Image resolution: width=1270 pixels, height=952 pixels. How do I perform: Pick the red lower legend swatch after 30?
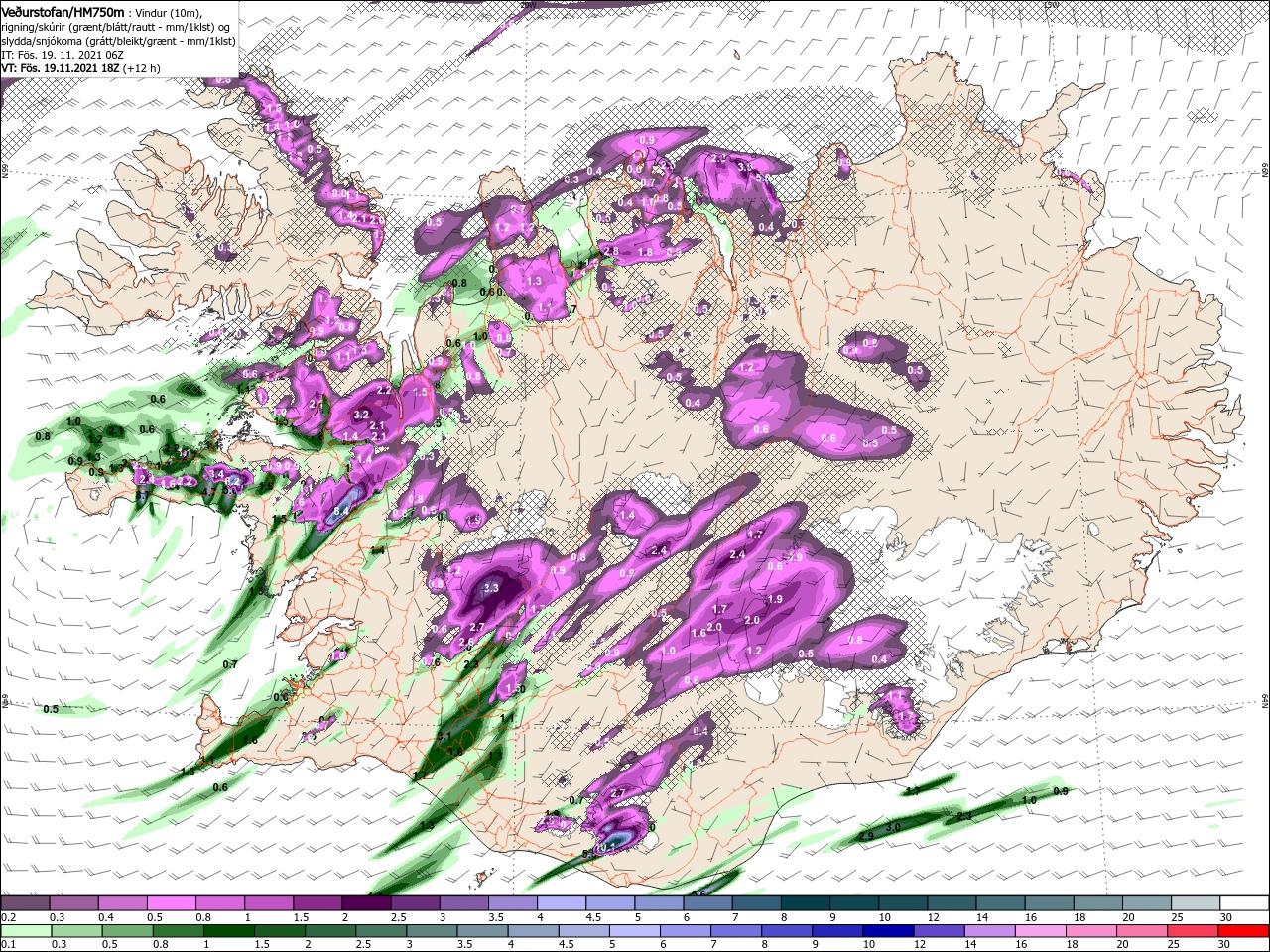click(1245, 930)
